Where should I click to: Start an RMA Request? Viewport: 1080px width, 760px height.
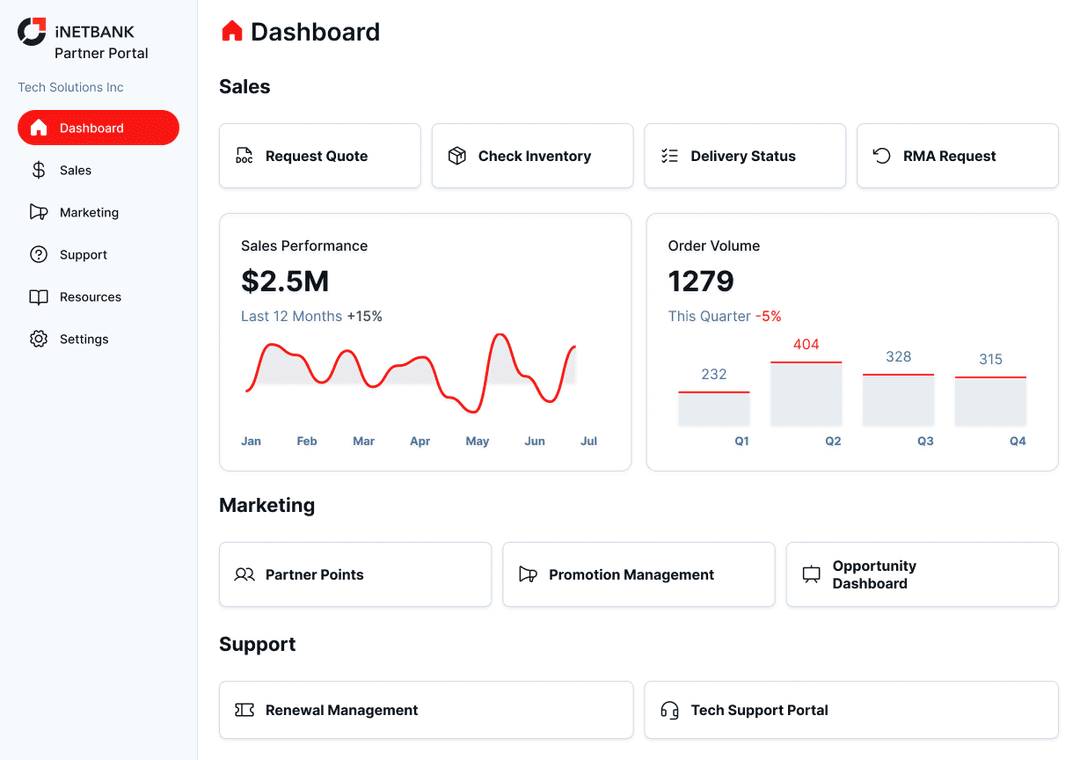pos(957,156)
